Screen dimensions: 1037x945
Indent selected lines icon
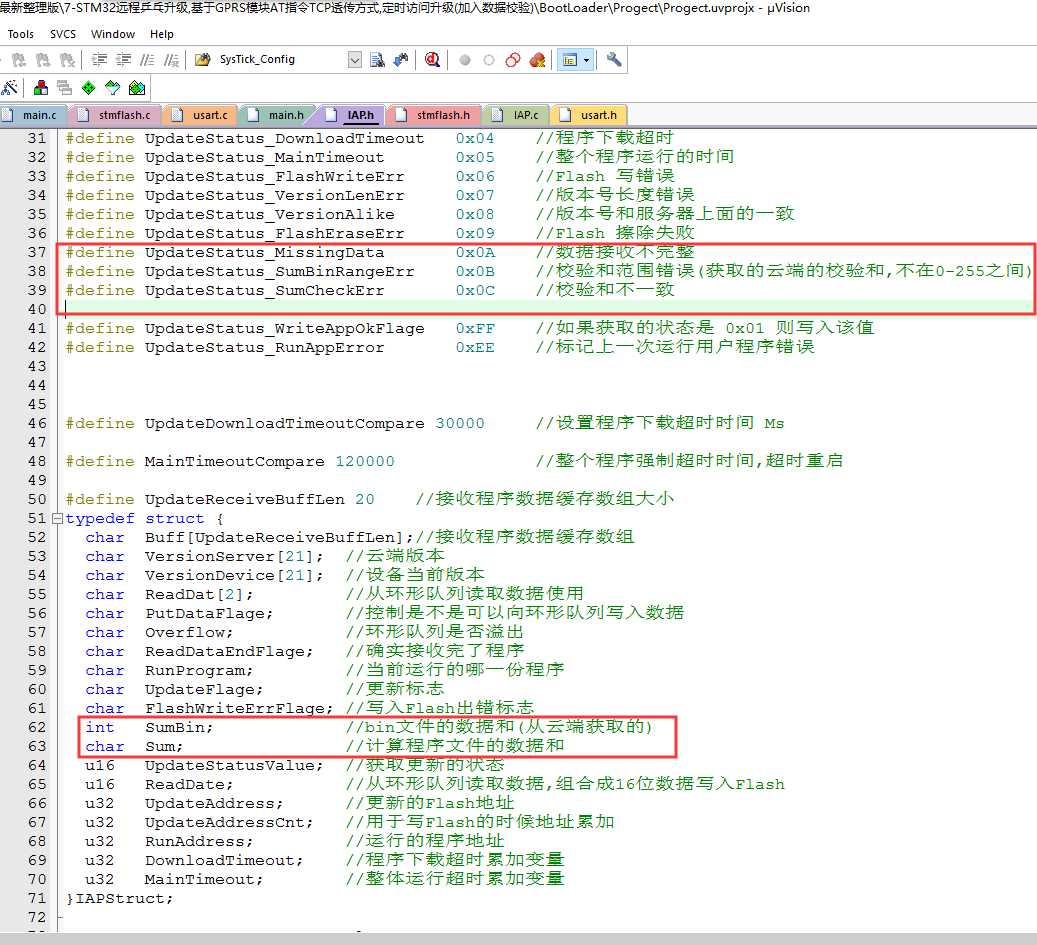pos(99,60)
